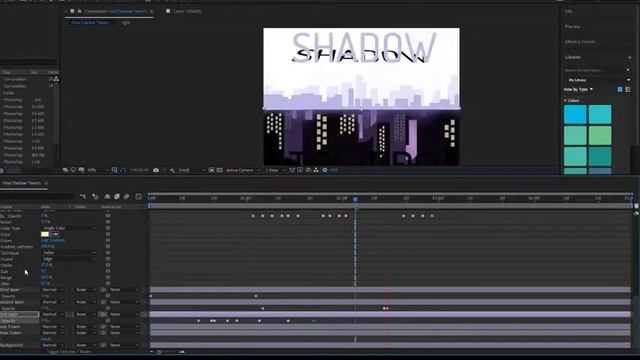
Task: Click the pick whip for Choke property
Action: click(108, 265)
